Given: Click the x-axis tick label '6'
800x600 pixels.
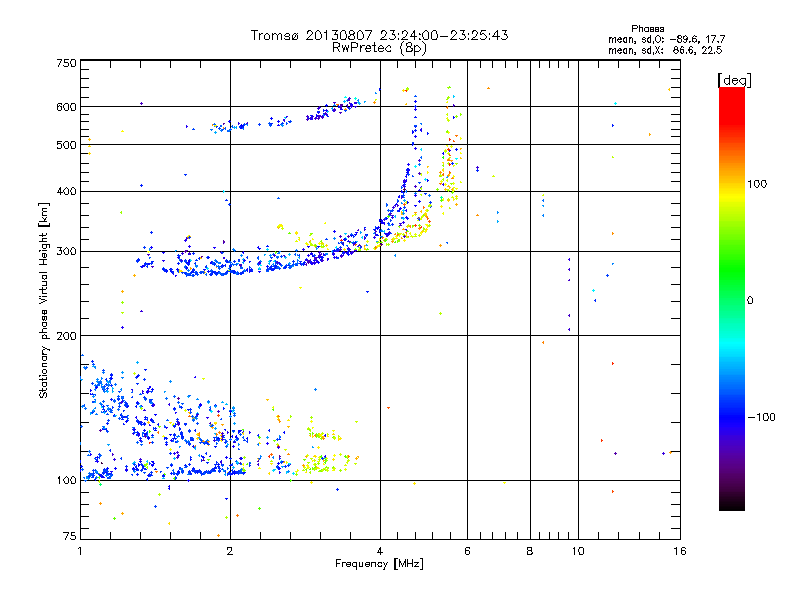Looking at the screenshot, I should [467, 551].
